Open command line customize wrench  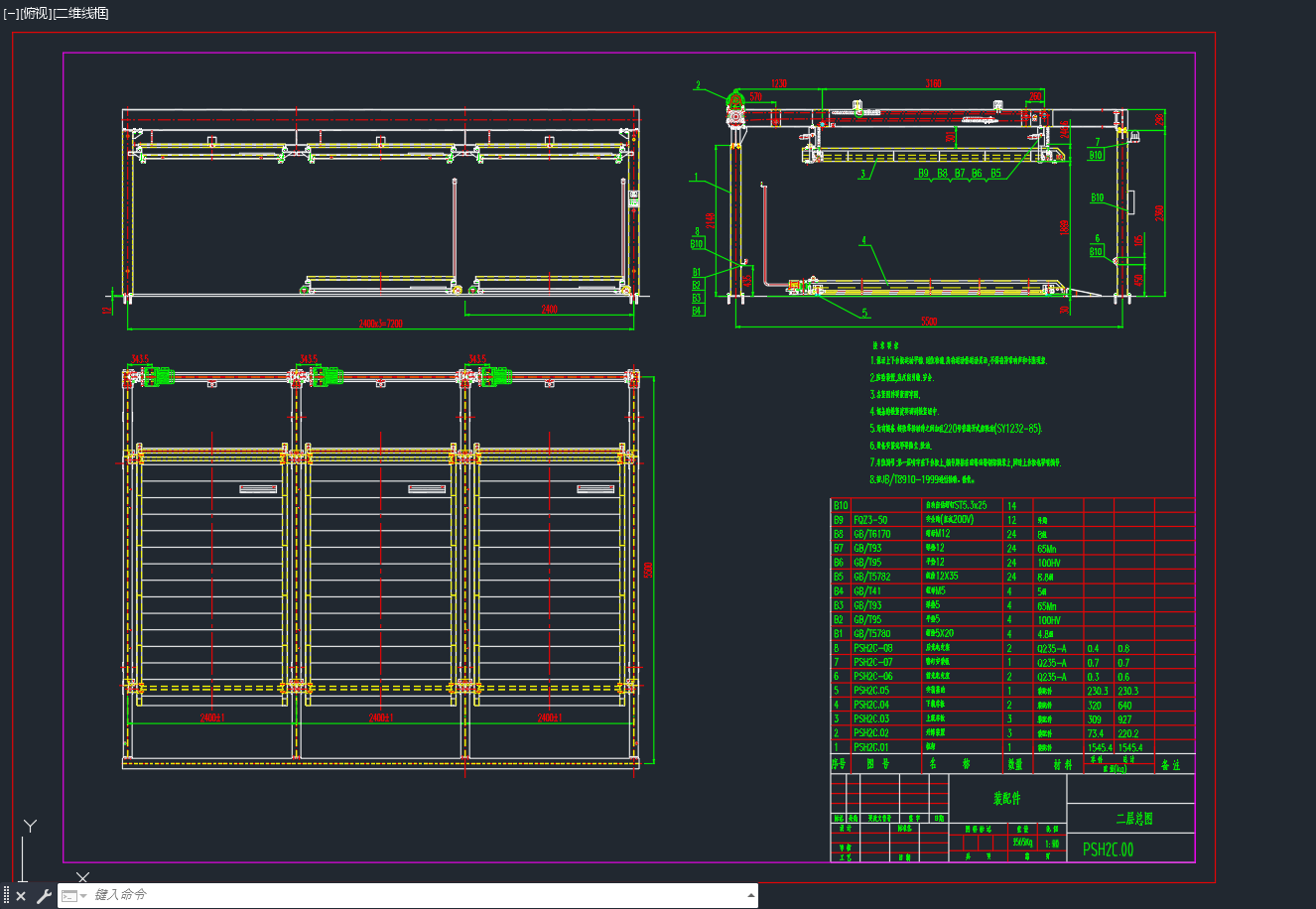click(44, 896)
